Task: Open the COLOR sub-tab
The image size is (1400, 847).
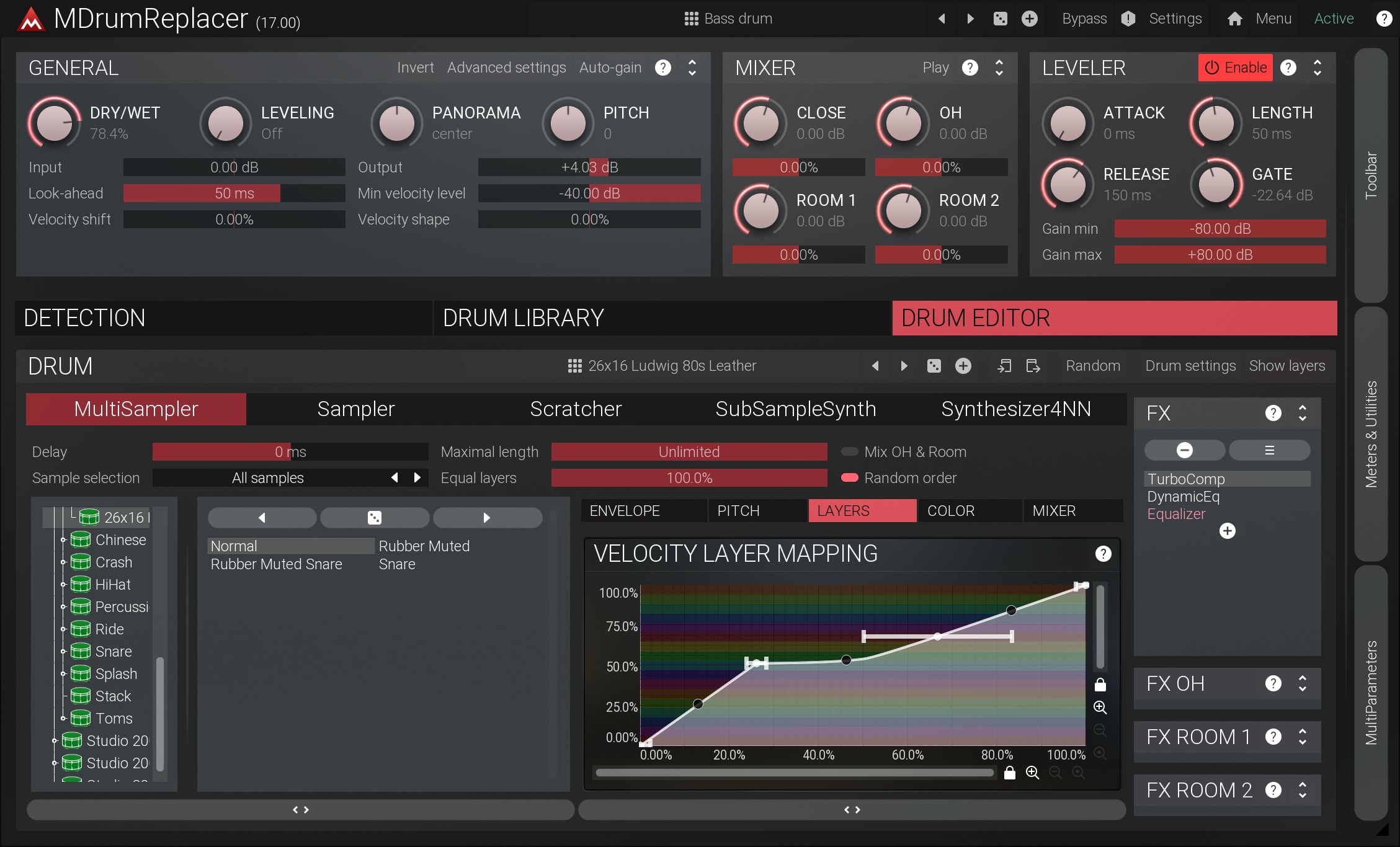Action: pyautogui.click(x=969, y=511)
